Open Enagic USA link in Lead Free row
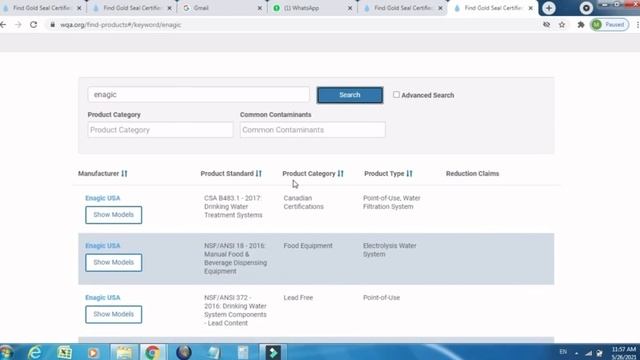Viewport: 640px width, 360px height. point(103,298)
